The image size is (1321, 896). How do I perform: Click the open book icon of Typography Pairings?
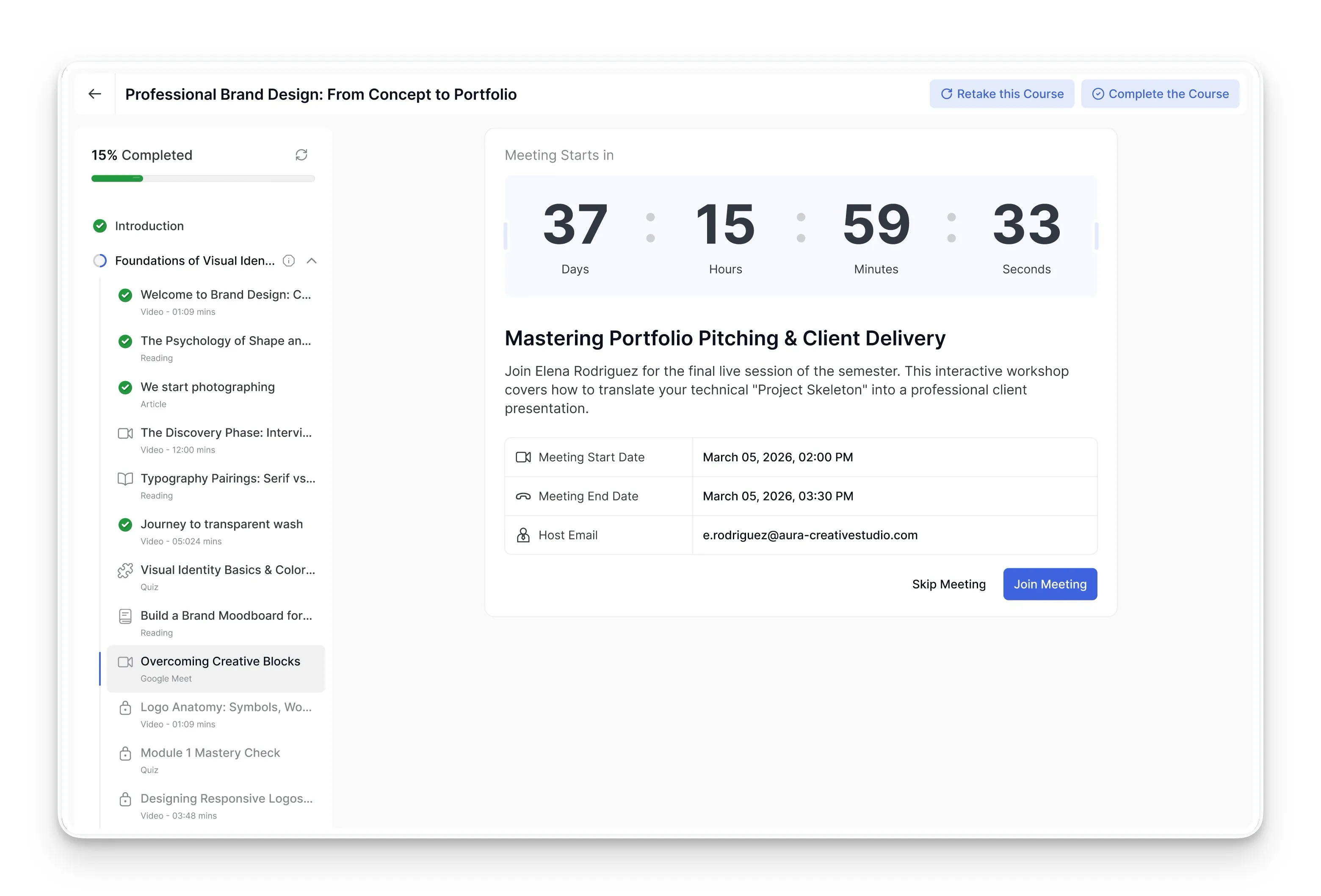[x=125, y=478]
